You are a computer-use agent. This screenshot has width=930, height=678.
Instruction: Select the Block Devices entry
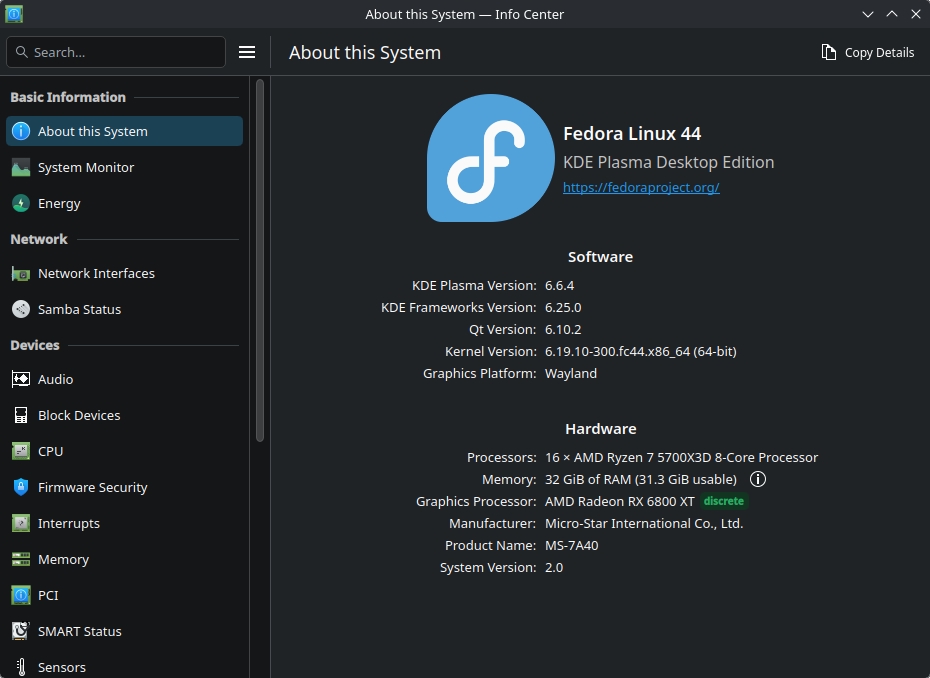tap(125, 415)
